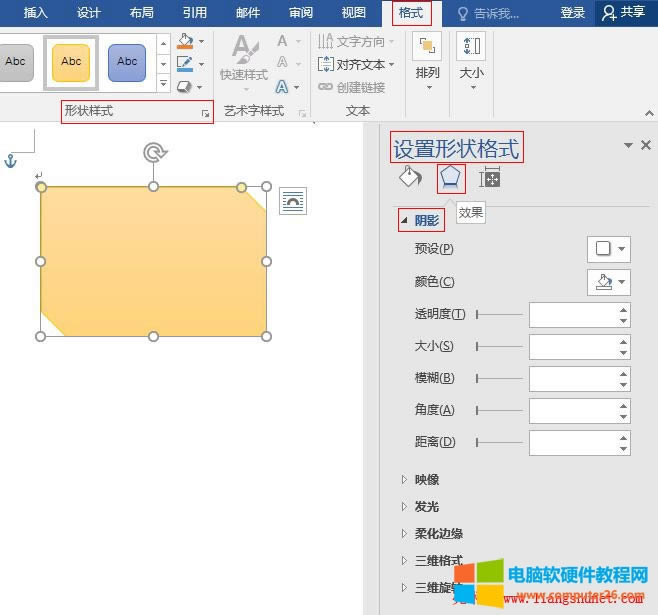Open the Fill & Line tab icon
The image size is (658, 615).
tap(410, 178)
